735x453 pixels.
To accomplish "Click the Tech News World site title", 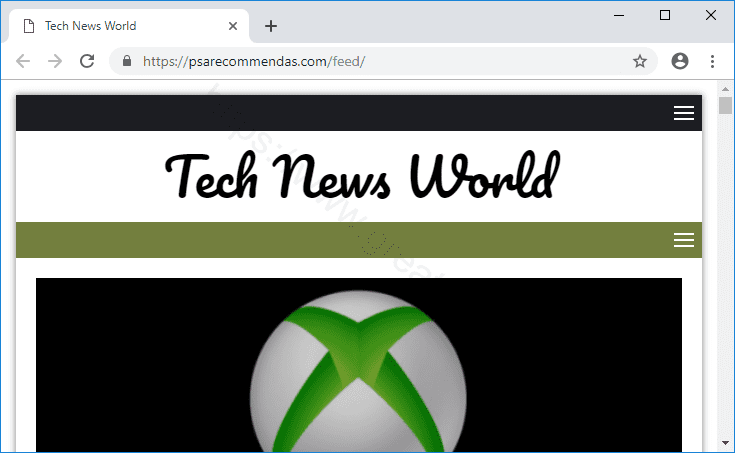I will [x=359, y=177].
